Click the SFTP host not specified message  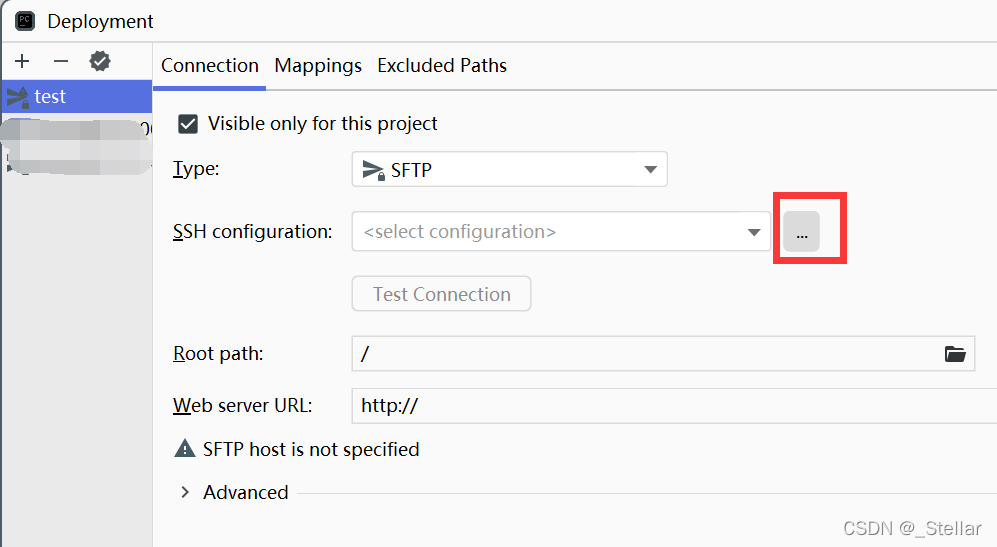pyautogui.click(x=311, y=449)
